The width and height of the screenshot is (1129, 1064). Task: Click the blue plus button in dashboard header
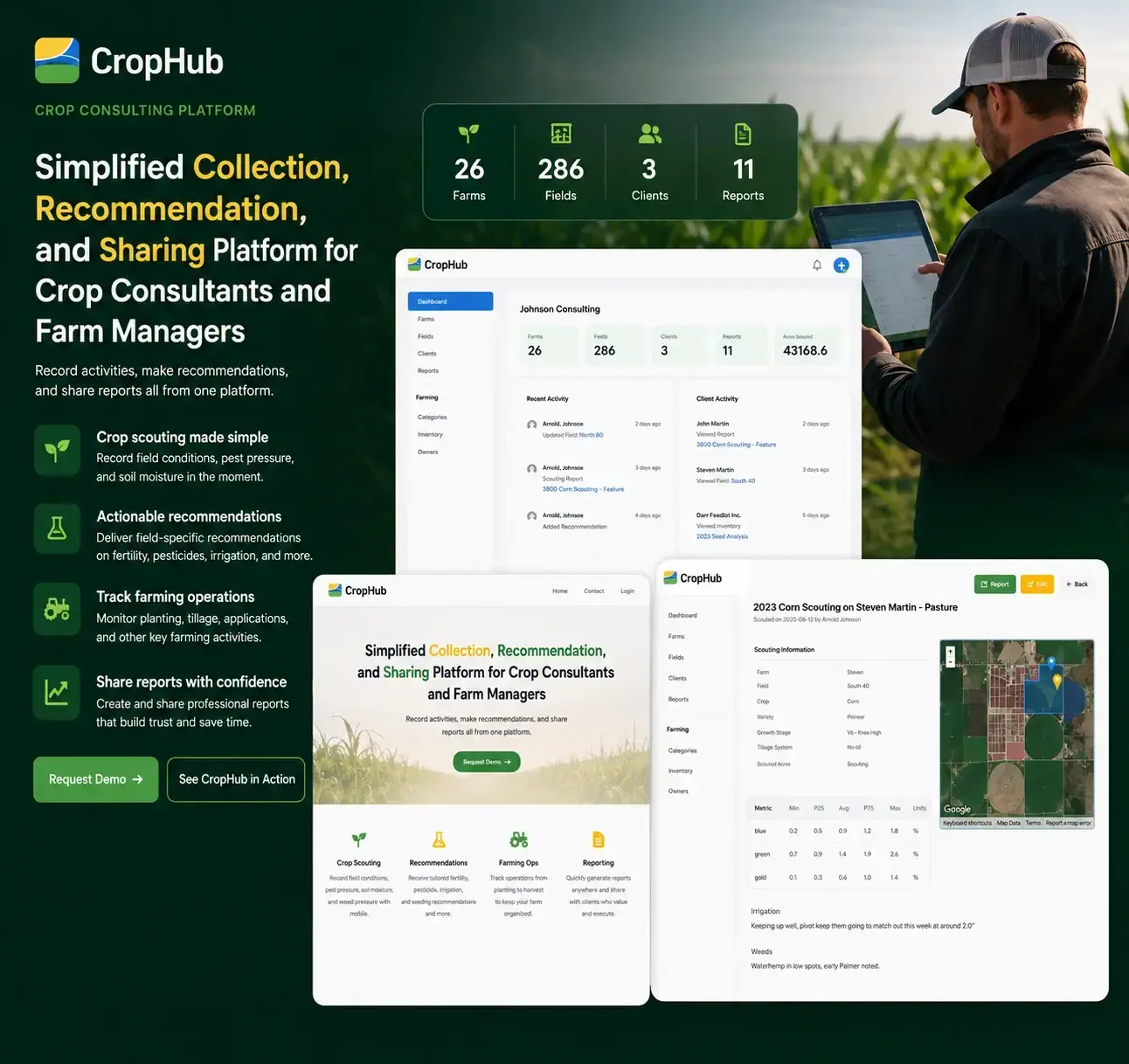point(841,265)
